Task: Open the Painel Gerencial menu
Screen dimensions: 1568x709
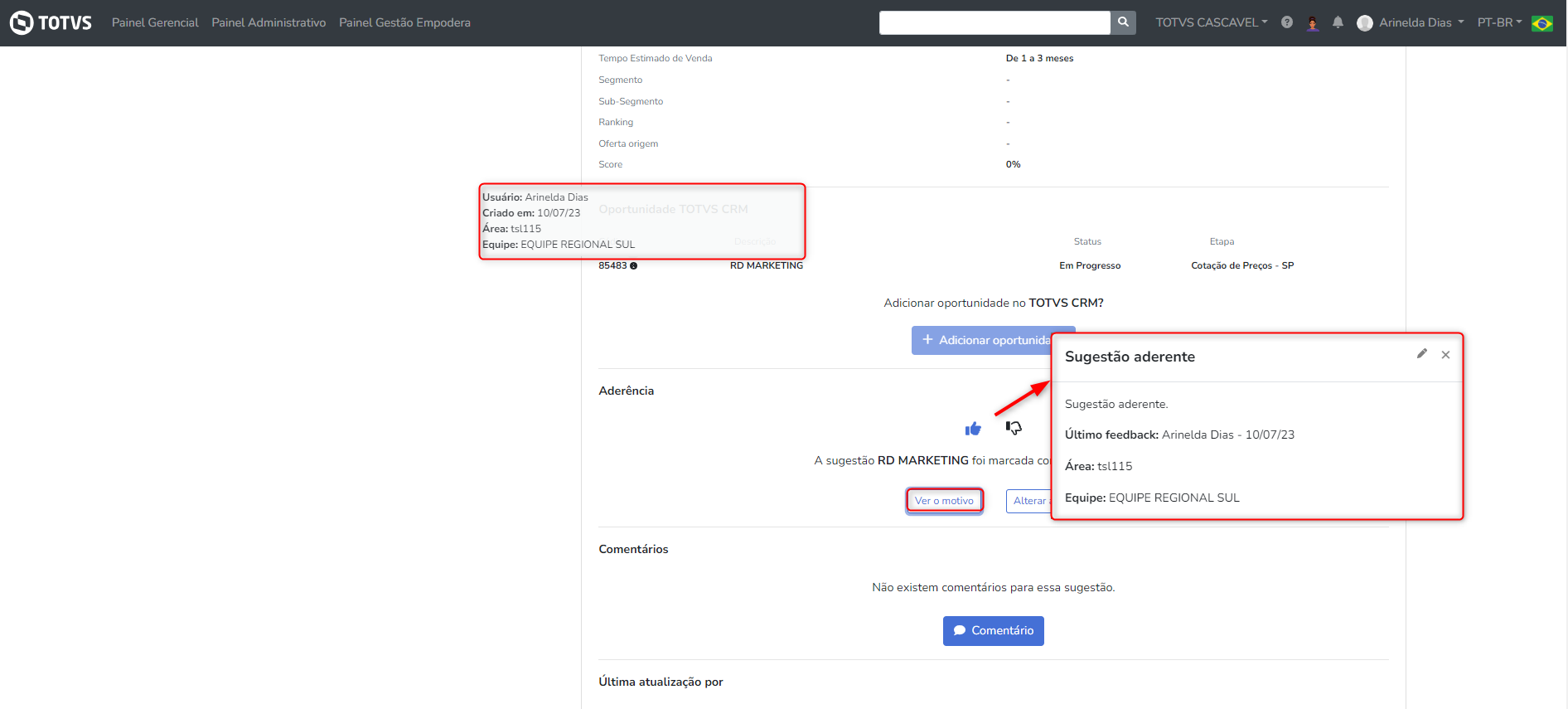Action: tap(155, 22)
